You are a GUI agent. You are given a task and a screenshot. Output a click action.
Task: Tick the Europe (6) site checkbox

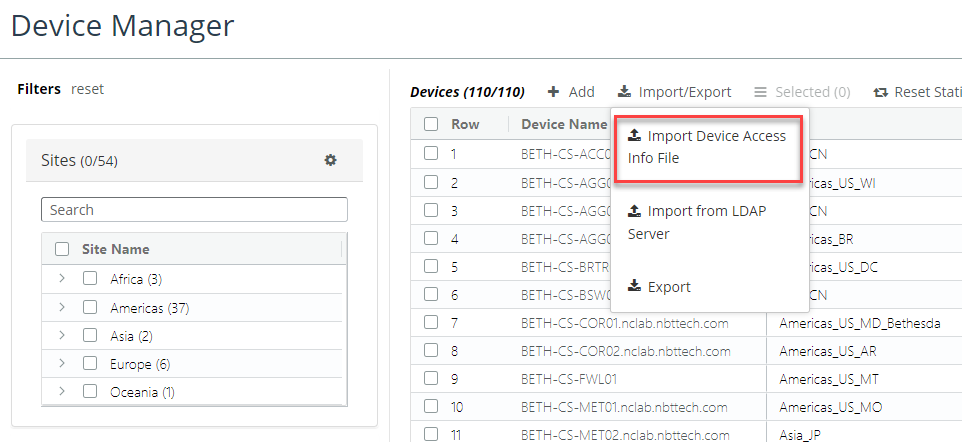tap(90, 364)
